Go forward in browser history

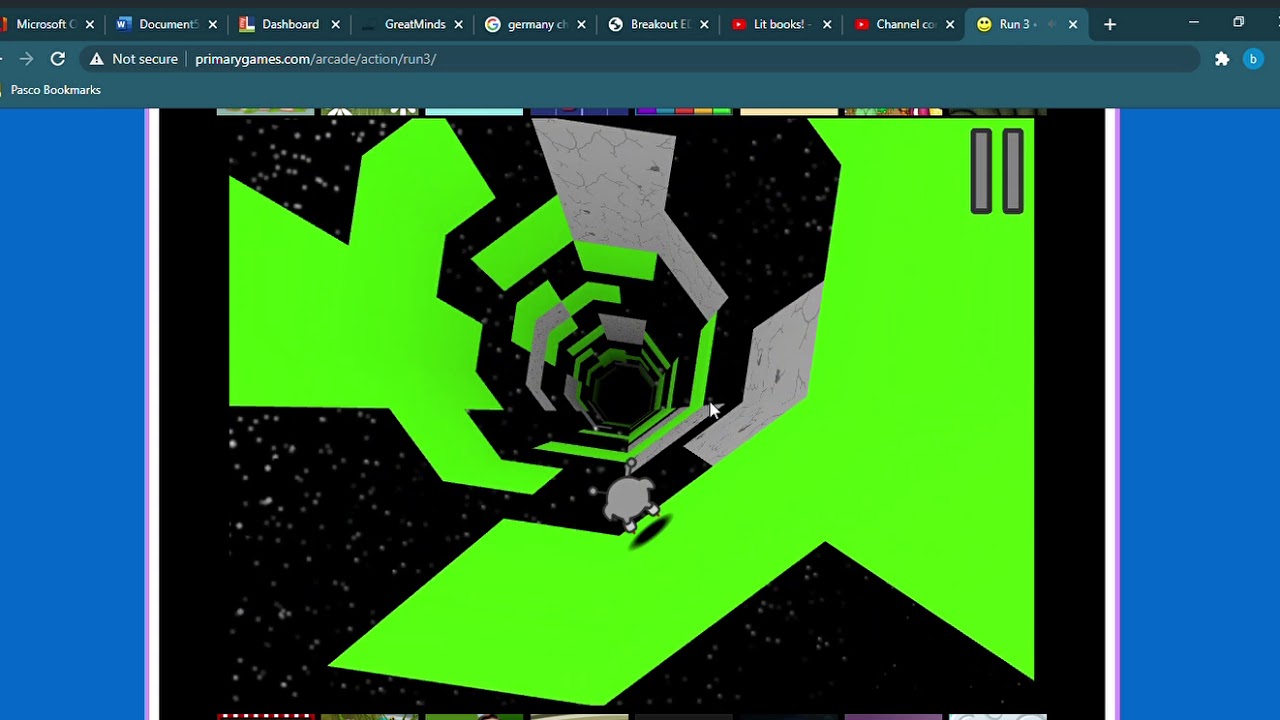click(x=26, y=59)
